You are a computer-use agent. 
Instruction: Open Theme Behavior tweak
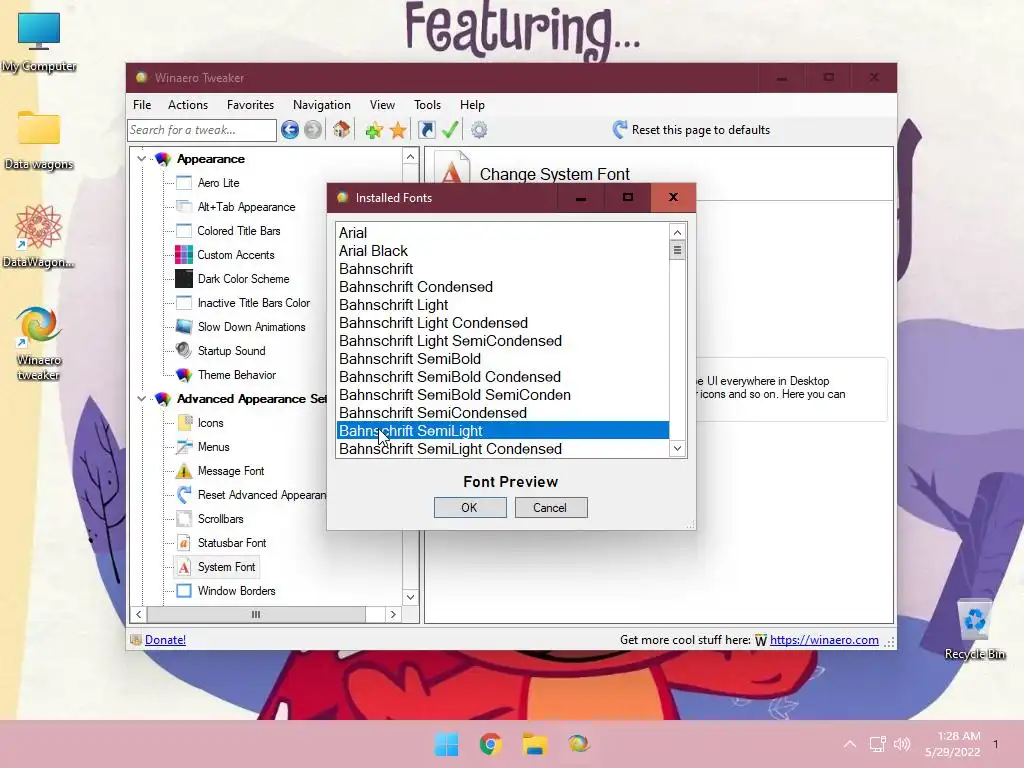point(236,375)
